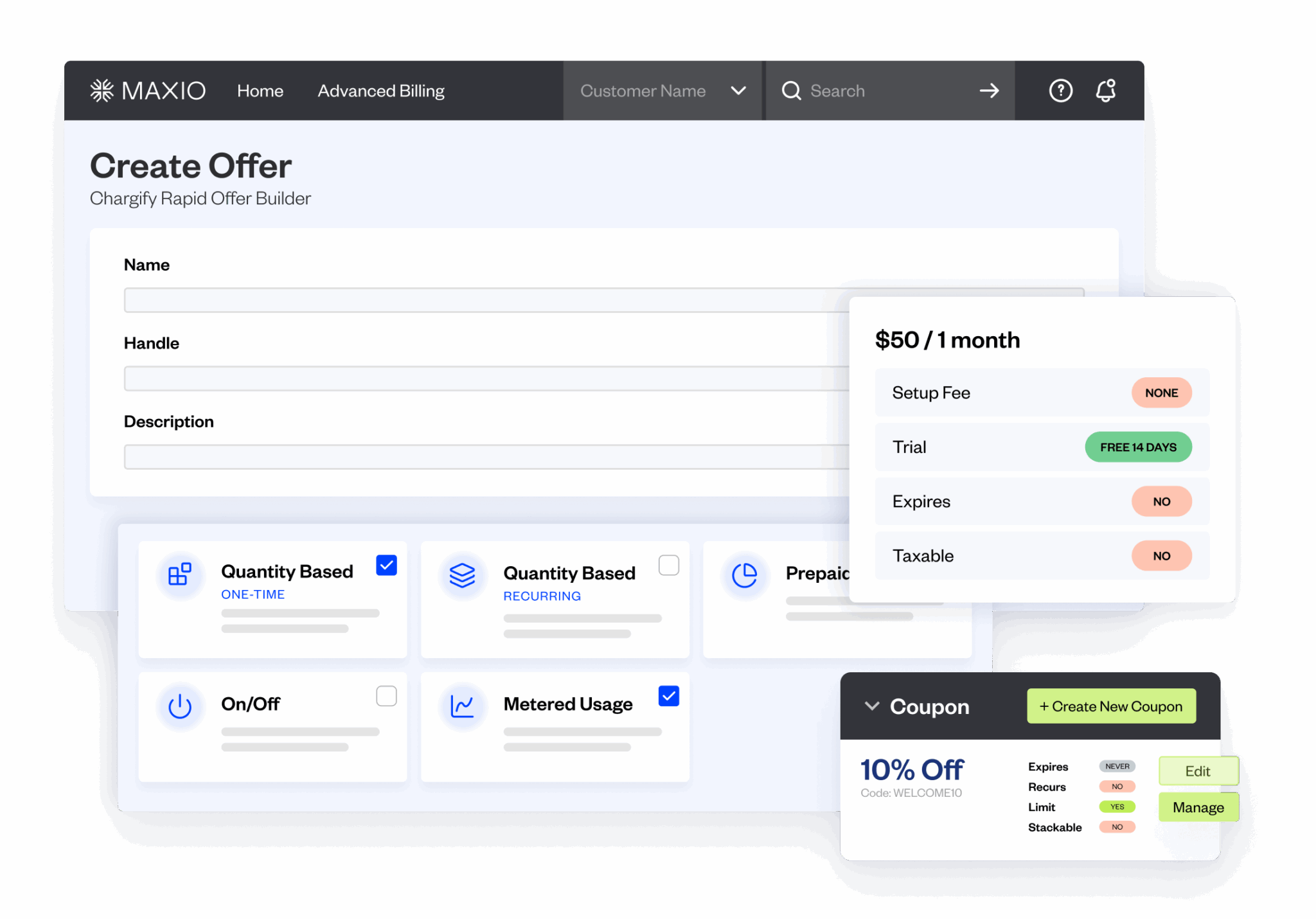Open the Advanced Billing menu
Viewport: 1316px width, 919px height.
click(381, 91)
